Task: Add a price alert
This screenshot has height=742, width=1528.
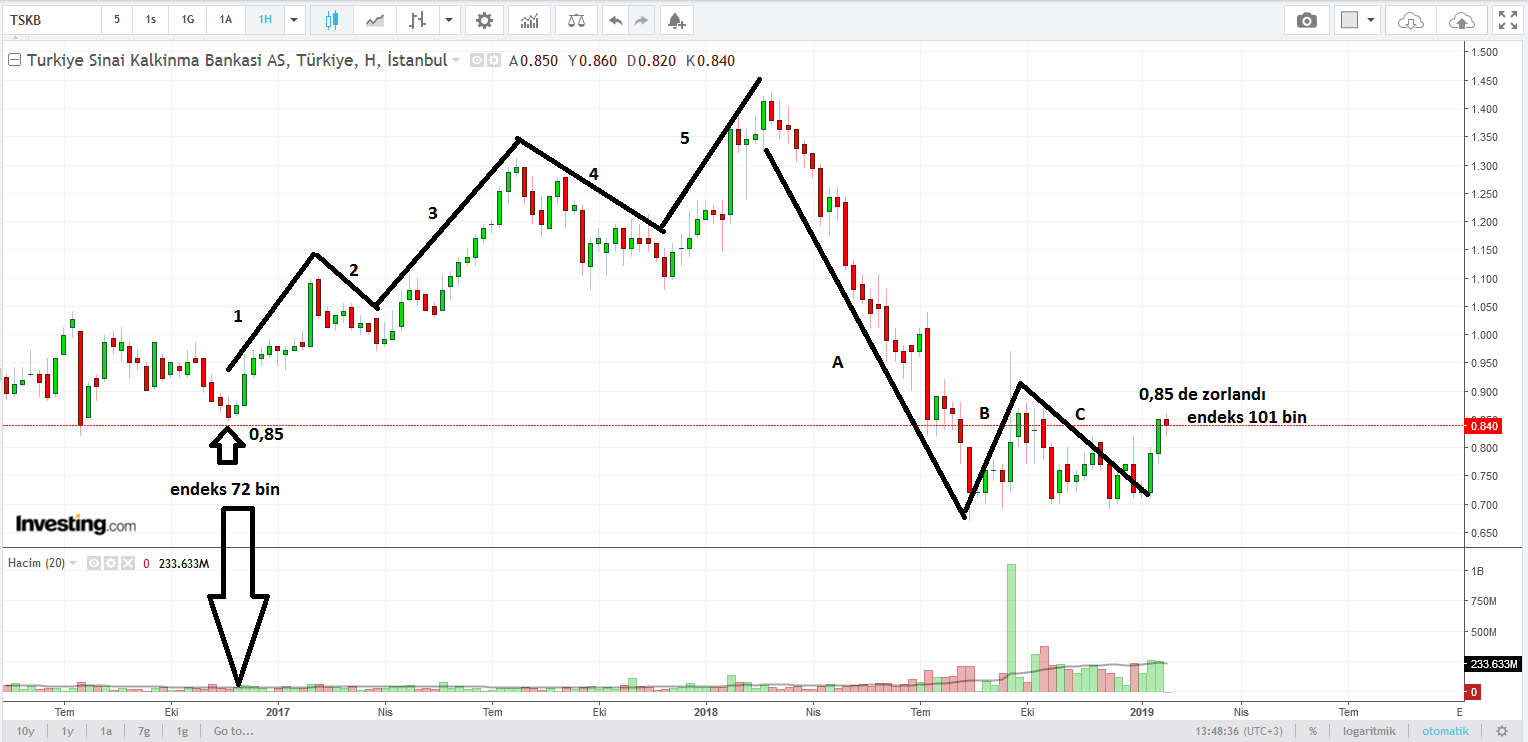Action: click(x=677, y=20)
